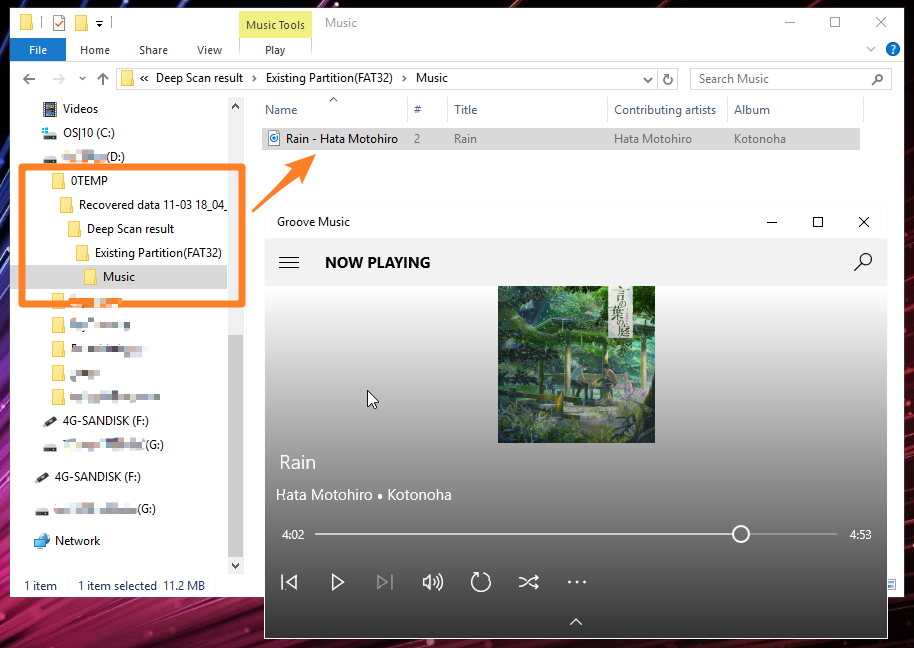Image resolution: width=914 pixels, height=648 pixels.
Task: Skip to previous track in Groove Music
Action: tap(289, 582)
